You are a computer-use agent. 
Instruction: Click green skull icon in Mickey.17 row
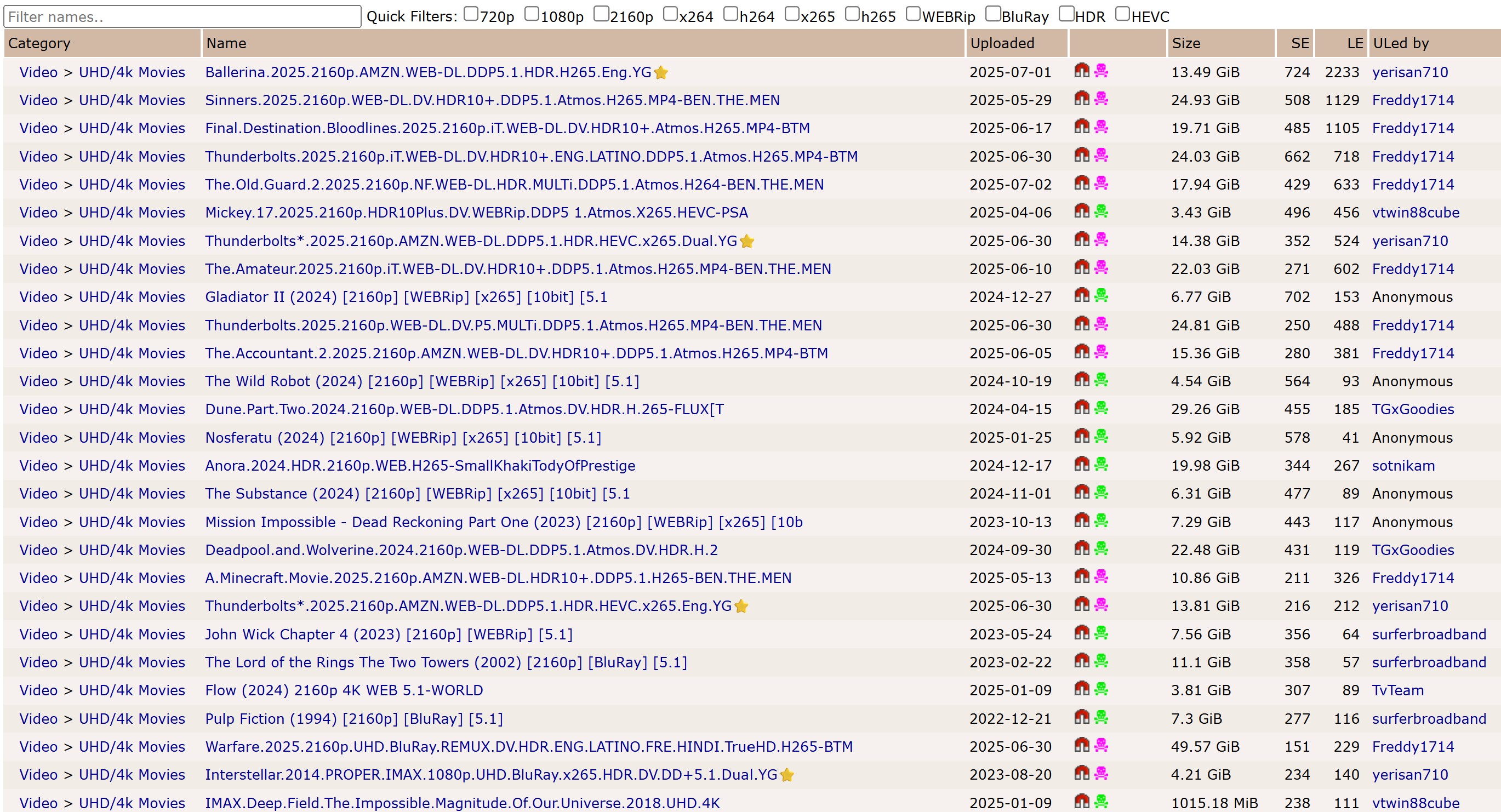pos(1102,211)
